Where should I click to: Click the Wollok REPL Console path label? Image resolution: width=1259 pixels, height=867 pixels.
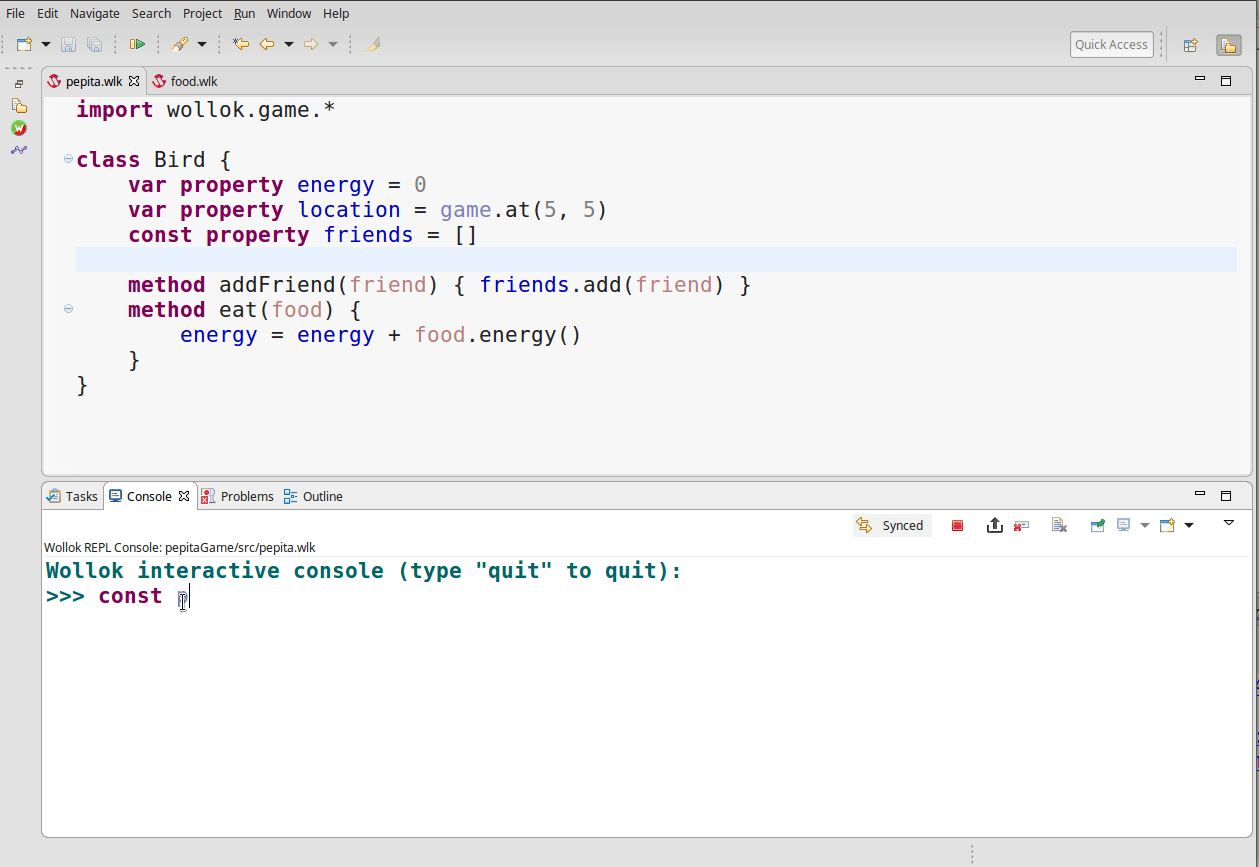click(180, 548)
